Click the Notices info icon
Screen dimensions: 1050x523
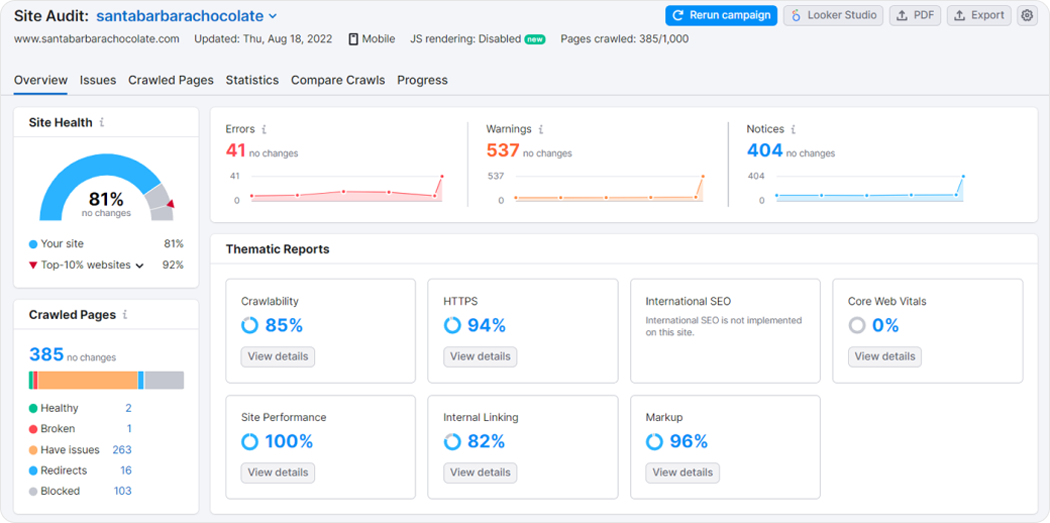(x=793, y=129)
